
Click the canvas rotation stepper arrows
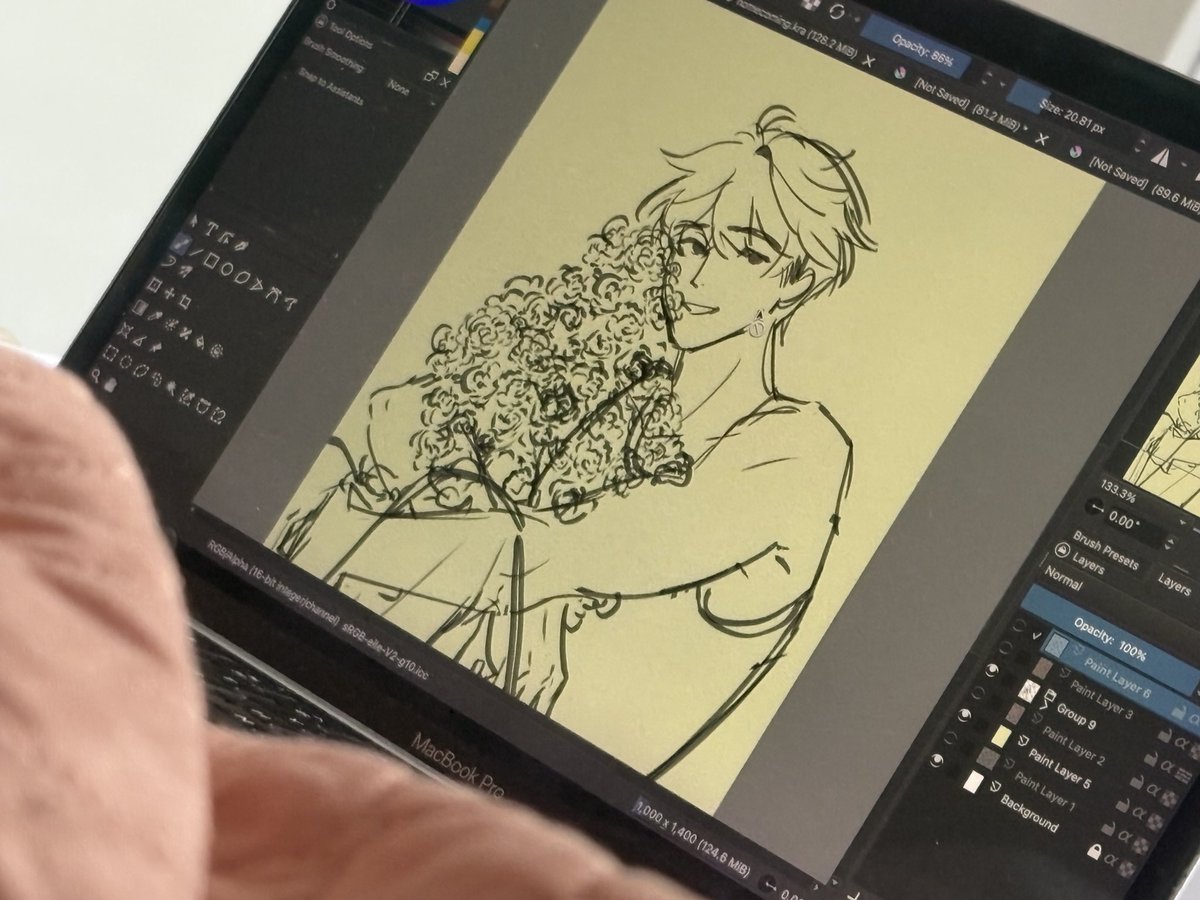point(1172,542)
